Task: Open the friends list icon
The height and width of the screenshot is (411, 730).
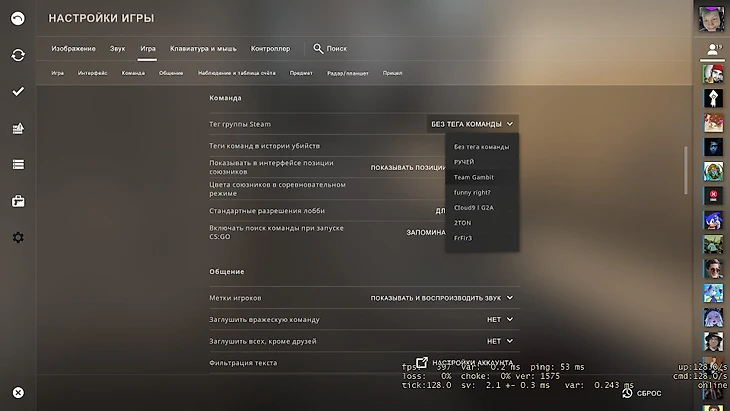Action: (712, 49)
